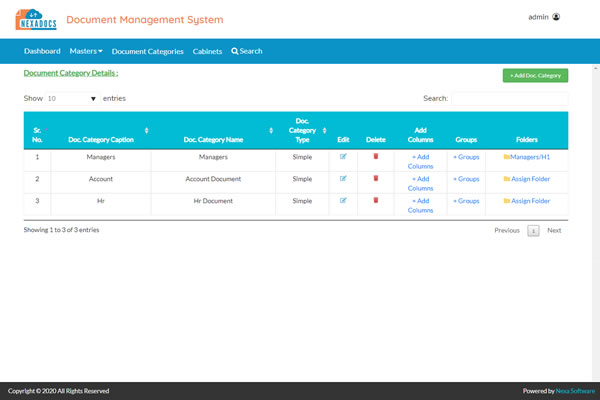Delete the Account category via trash icon
Screen dimensions: 600x400
click(x=376, y=178)
